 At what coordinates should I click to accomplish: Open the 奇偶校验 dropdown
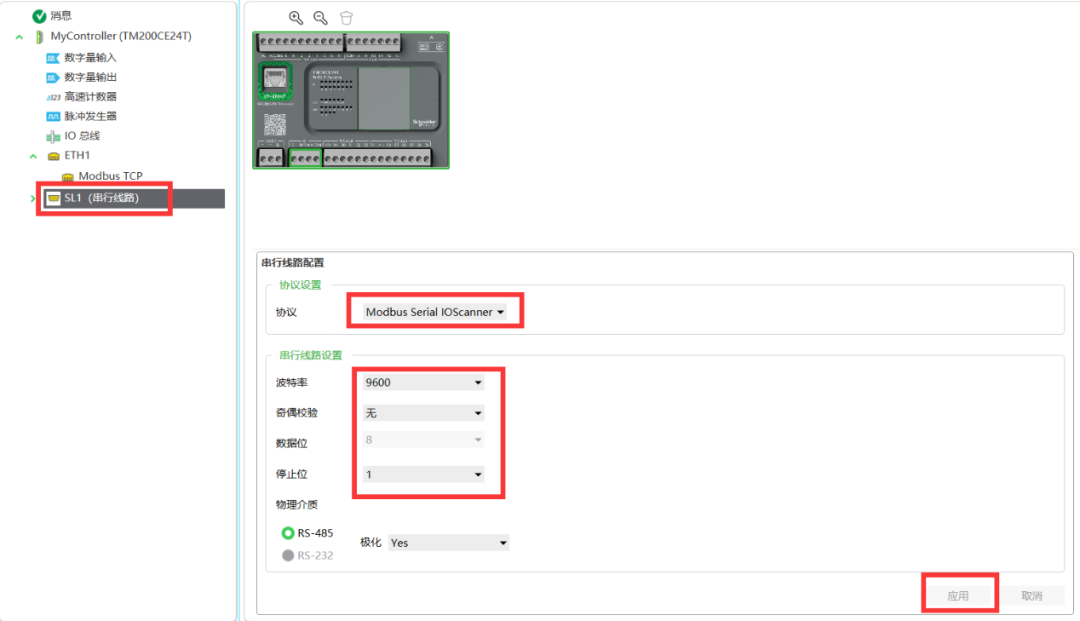point(423,412)
